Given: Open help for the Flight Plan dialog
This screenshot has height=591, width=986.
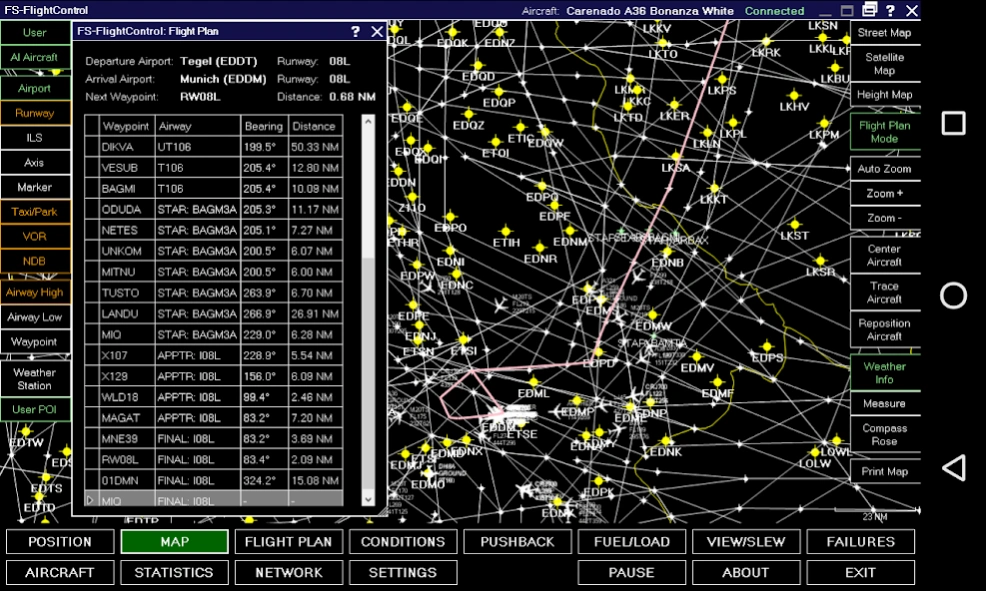Looking at the screenshot, I should pos(355,32).
